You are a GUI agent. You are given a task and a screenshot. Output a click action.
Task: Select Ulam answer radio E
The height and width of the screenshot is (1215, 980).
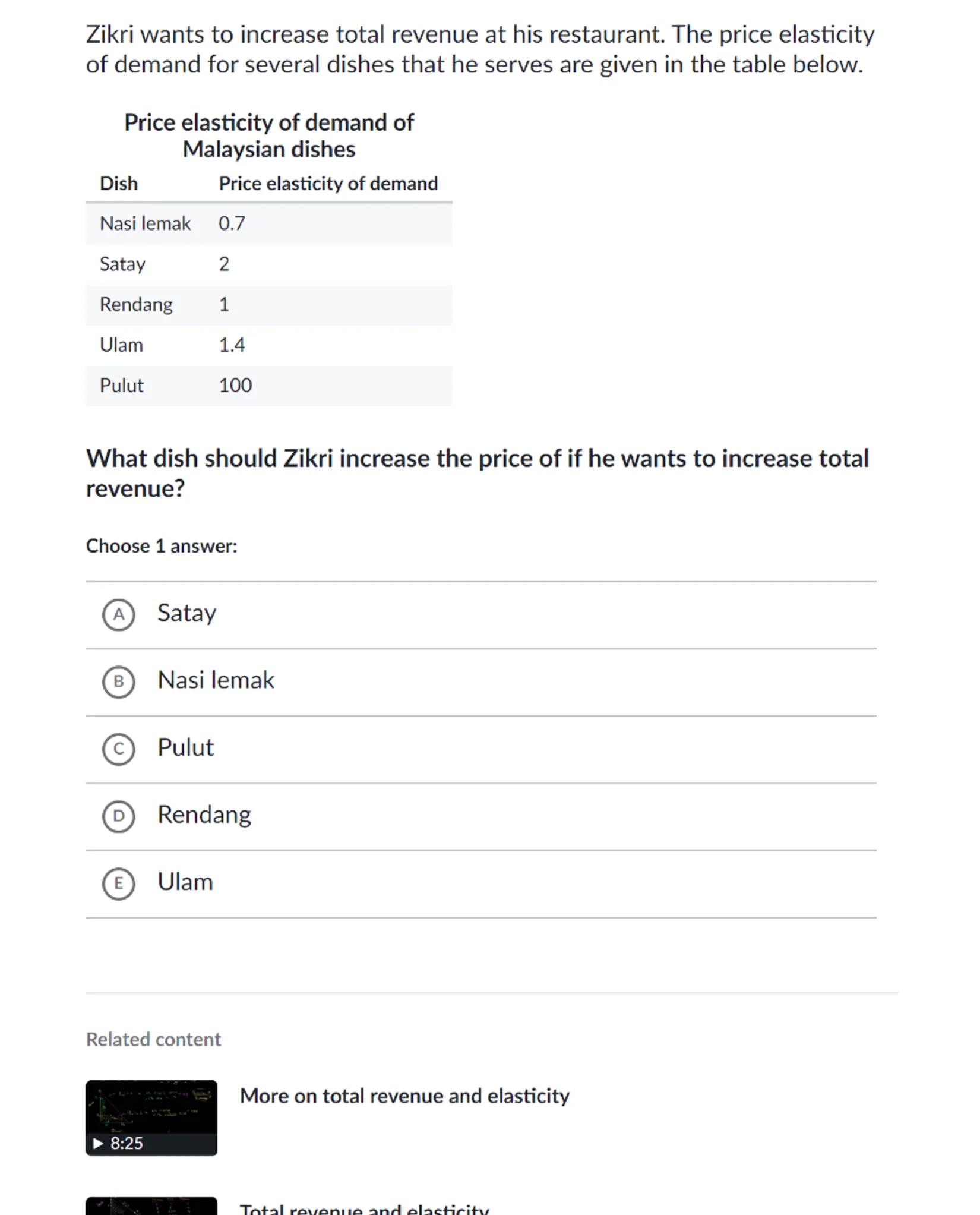(119, 883)
